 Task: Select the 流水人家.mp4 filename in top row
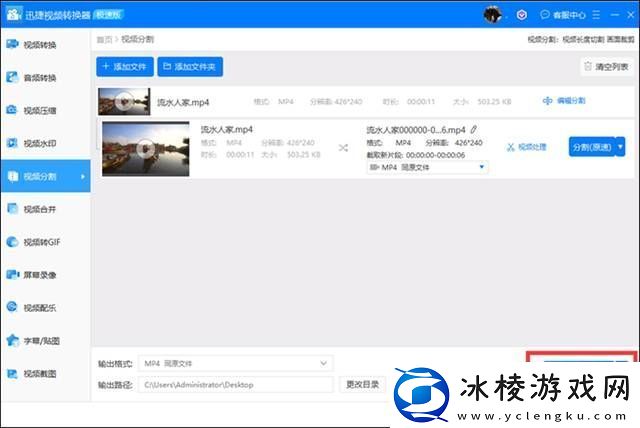tap(183, 102)
